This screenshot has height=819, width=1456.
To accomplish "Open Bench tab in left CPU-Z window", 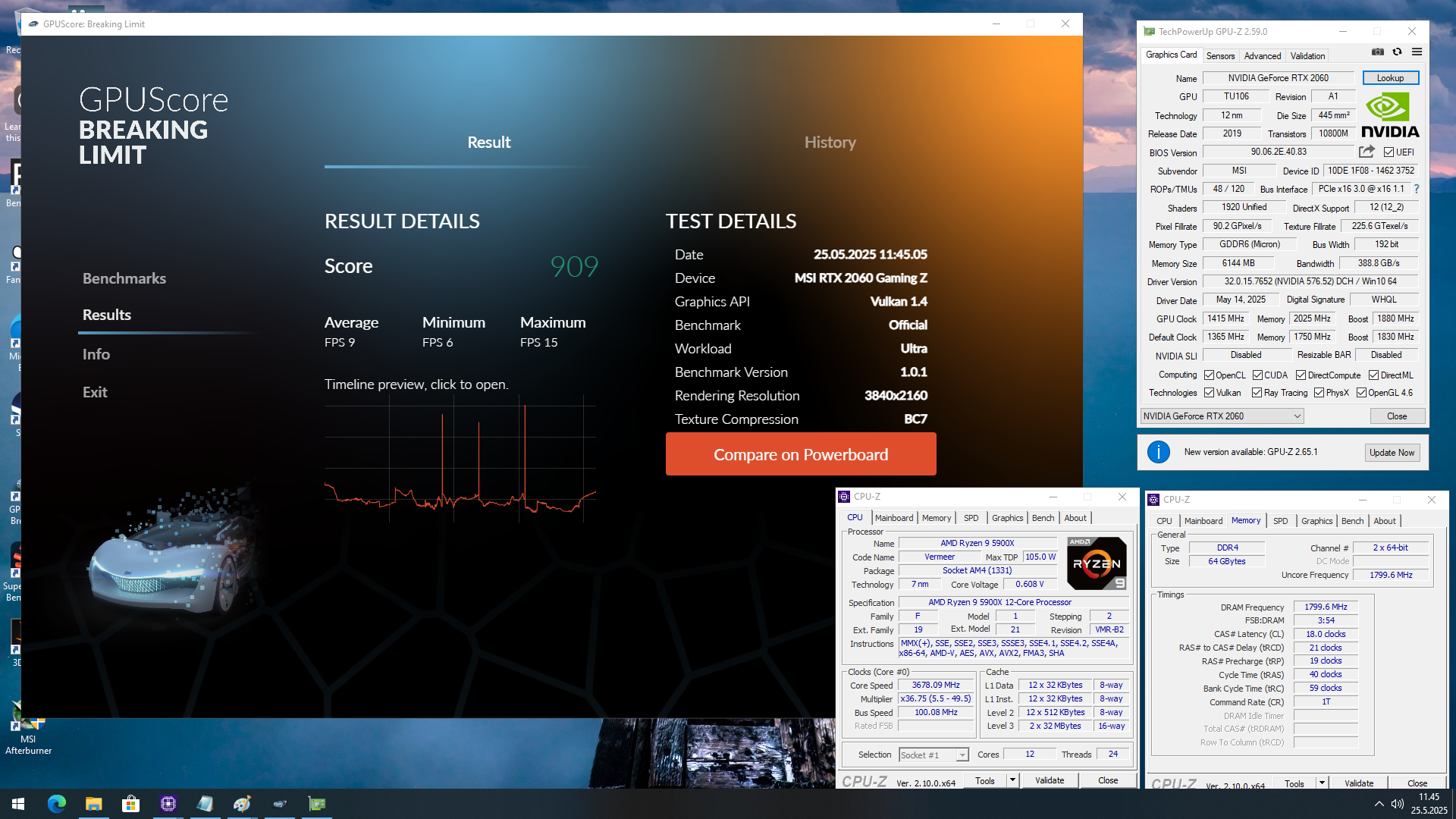I will tap(1043, 518).
